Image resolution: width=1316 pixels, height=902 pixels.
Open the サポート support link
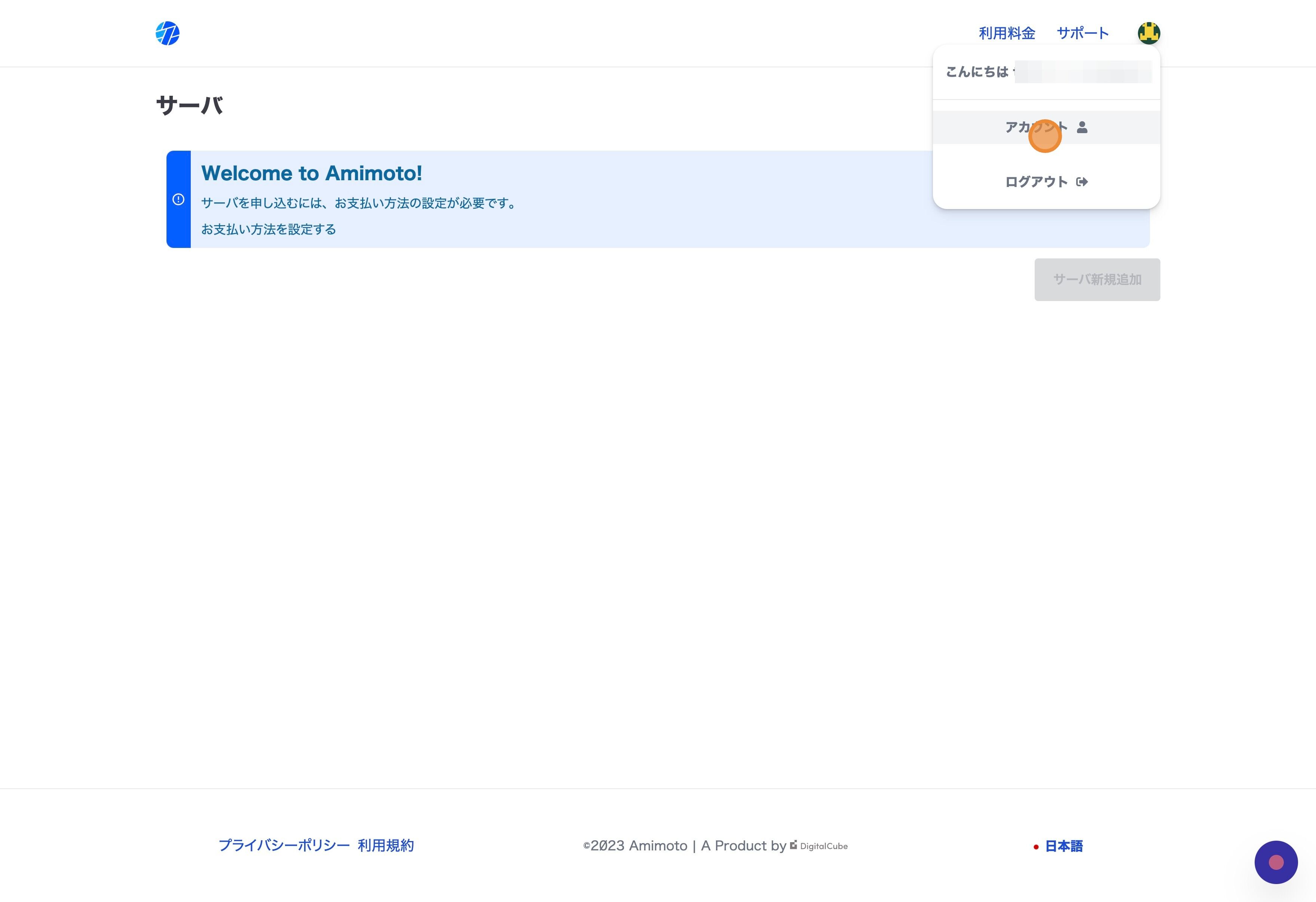pos(1083,33)
